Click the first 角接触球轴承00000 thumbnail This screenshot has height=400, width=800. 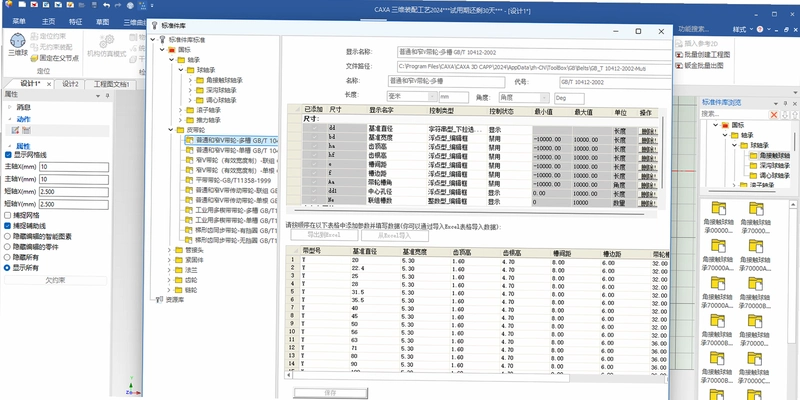(x=718, y=208)
